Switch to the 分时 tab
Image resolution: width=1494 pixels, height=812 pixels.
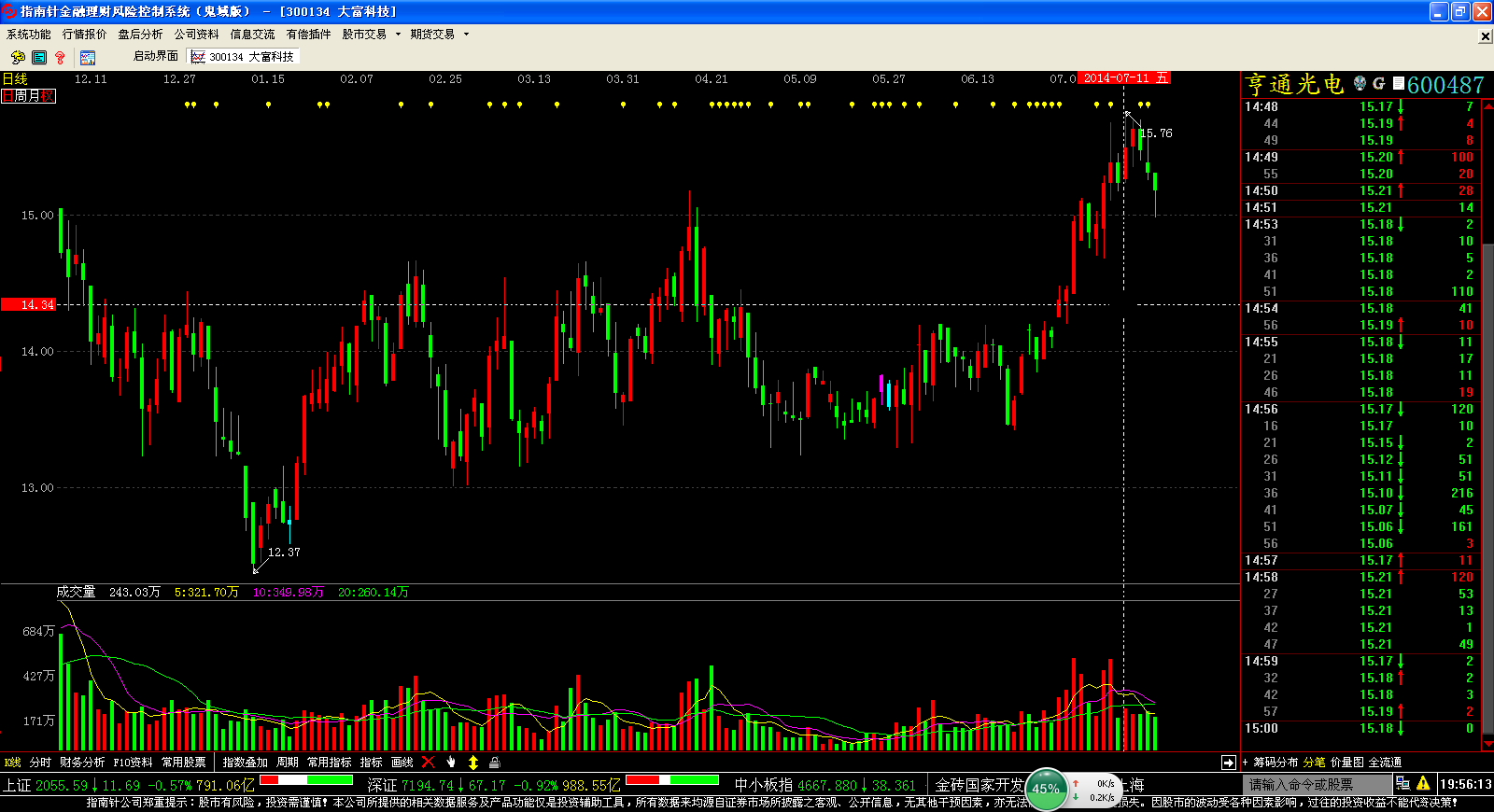[40, 763]
